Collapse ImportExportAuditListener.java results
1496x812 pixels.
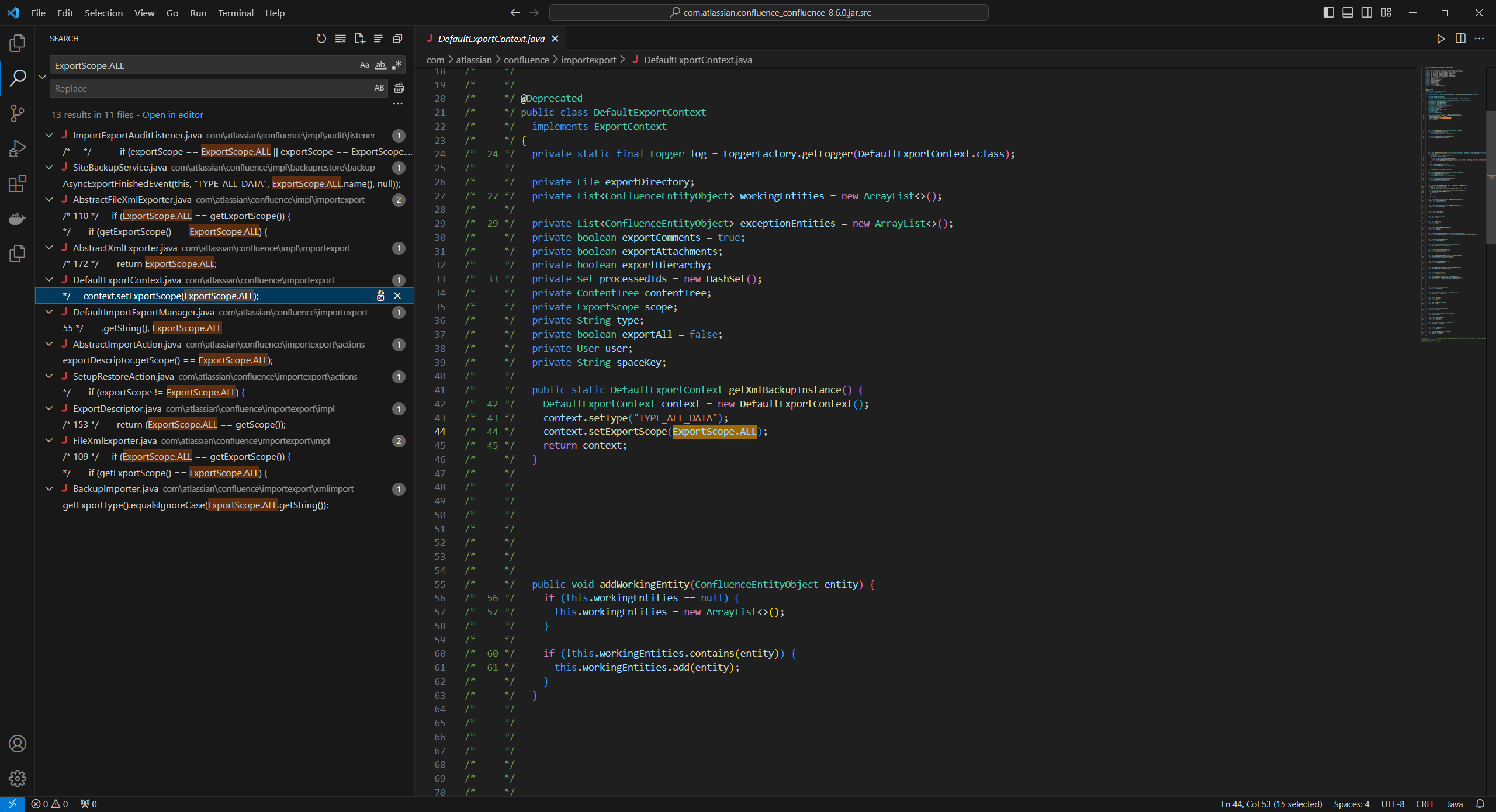click(49, 136)
